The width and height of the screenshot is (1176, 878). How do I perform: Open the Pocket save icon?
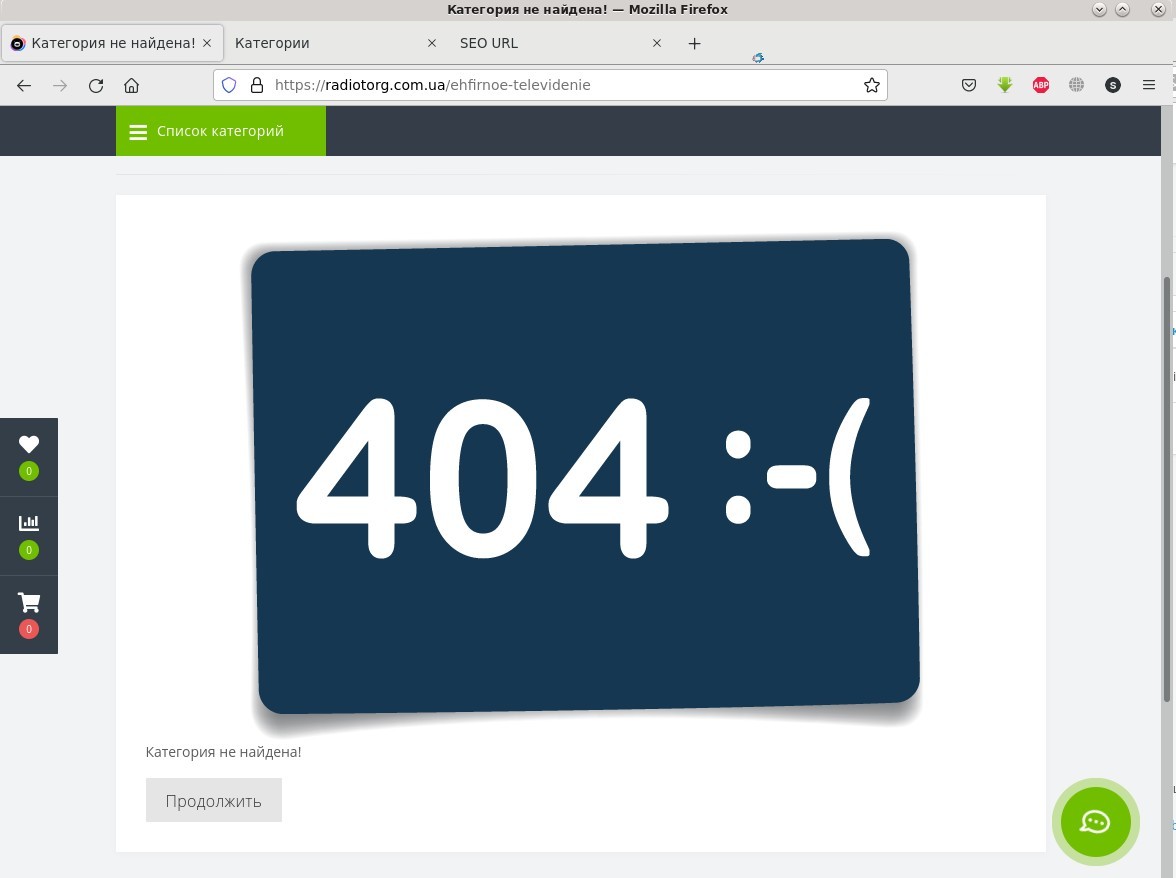968,85
